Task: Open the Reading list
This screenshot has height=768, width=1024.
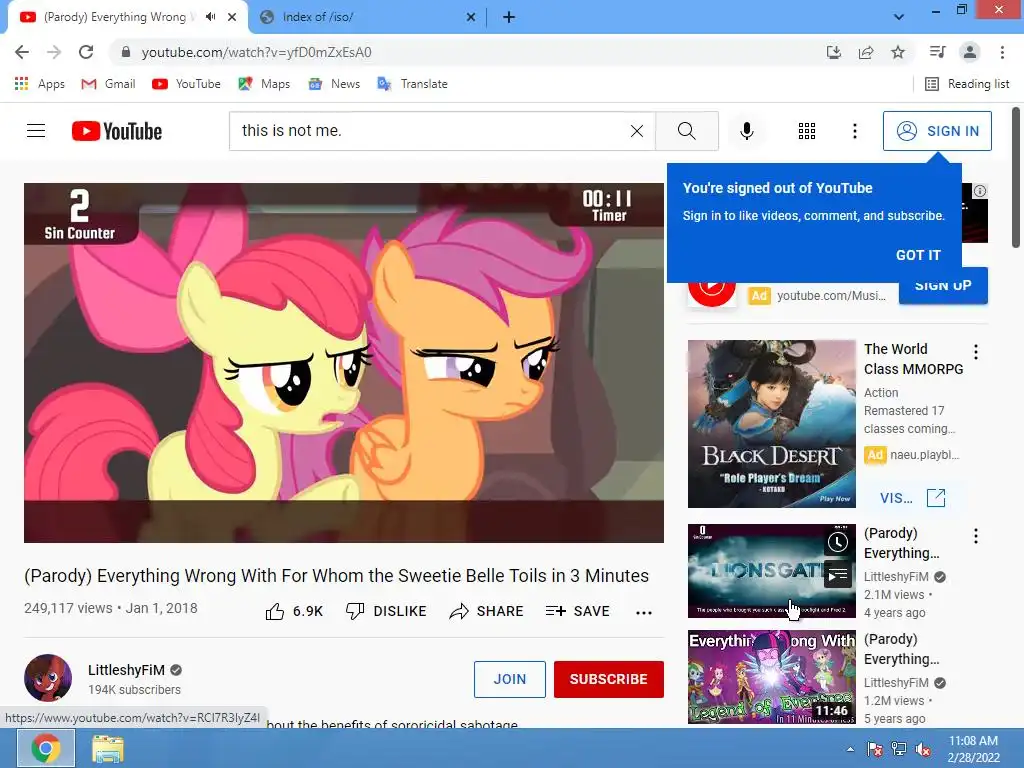Action: (967, 84)
